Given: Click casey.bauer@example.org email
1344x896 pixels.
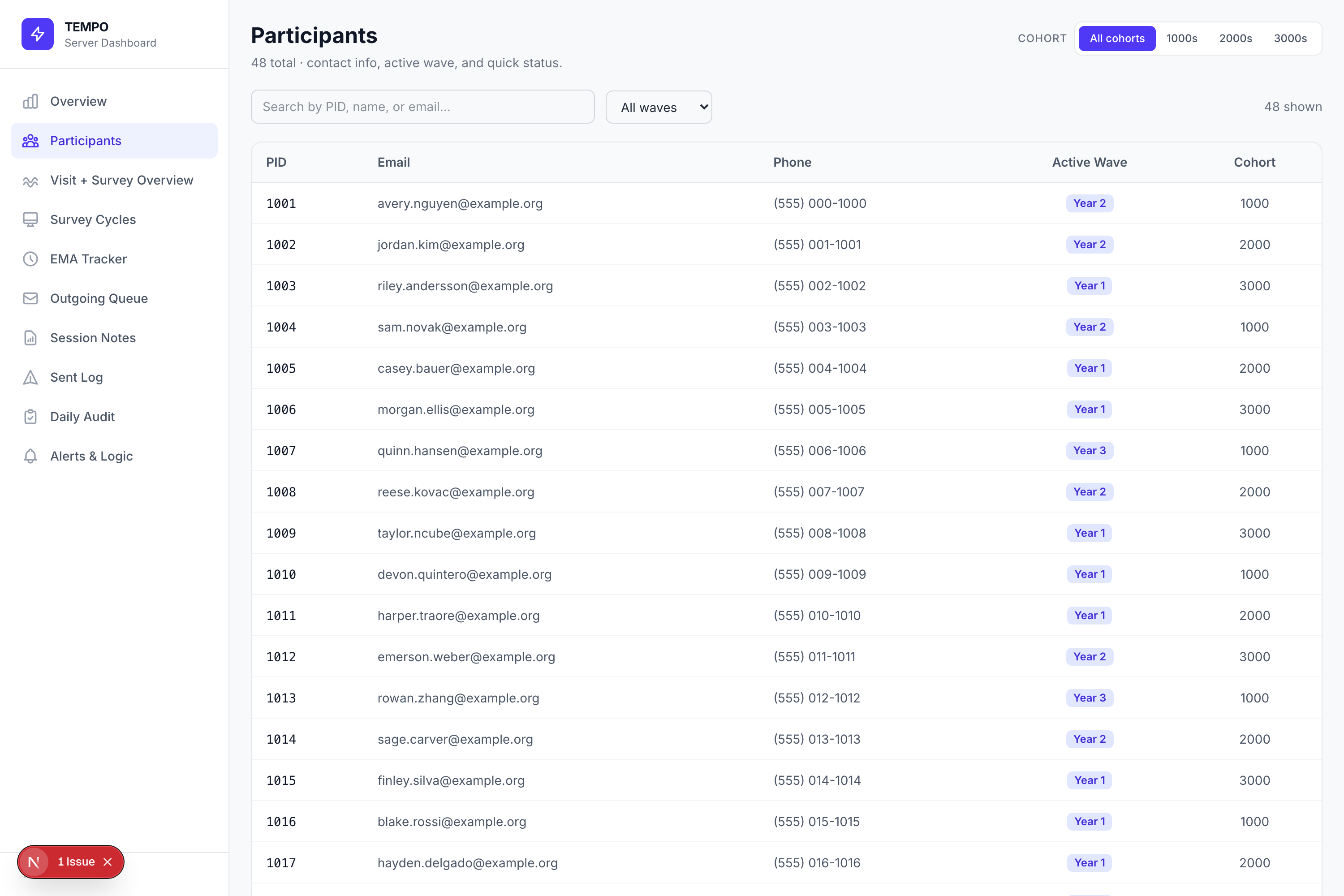Looking at the screenshot, I should pos(456,368).
